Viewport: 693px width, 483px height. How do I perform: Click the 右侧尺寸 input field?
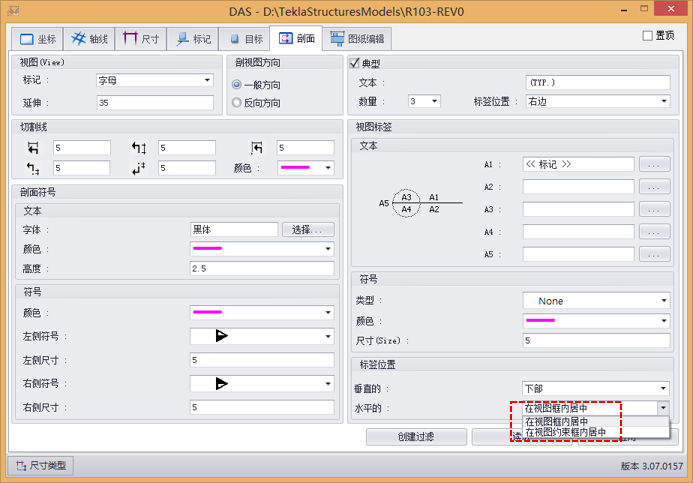[x=262, y=407]
